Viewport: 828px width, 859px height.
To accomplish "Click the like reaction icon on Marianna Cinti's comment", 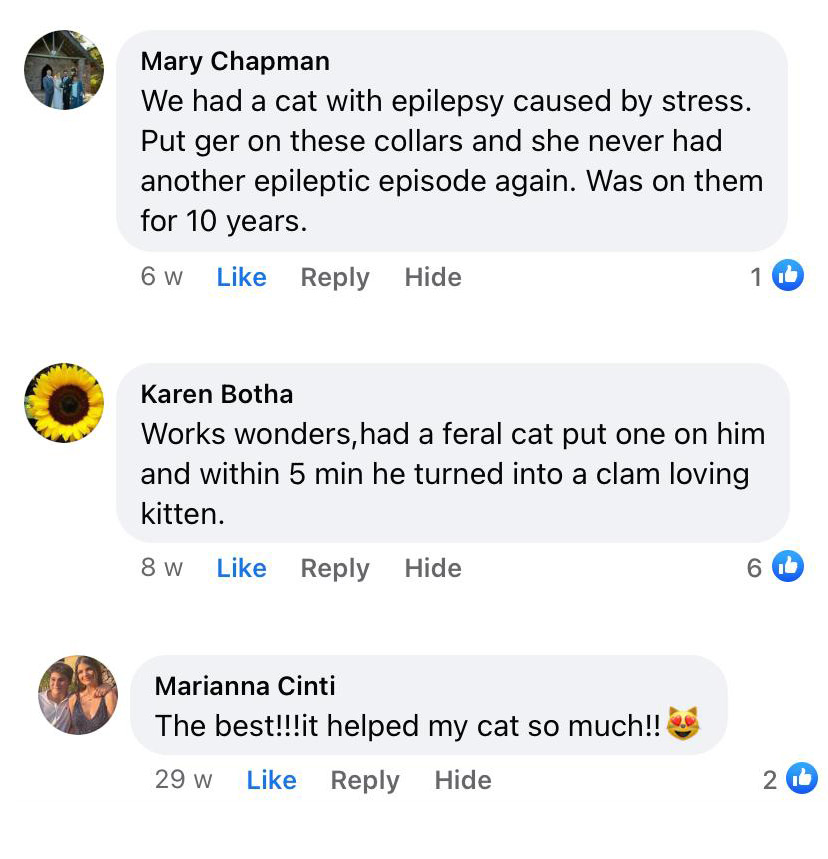I will coord(801,779).
